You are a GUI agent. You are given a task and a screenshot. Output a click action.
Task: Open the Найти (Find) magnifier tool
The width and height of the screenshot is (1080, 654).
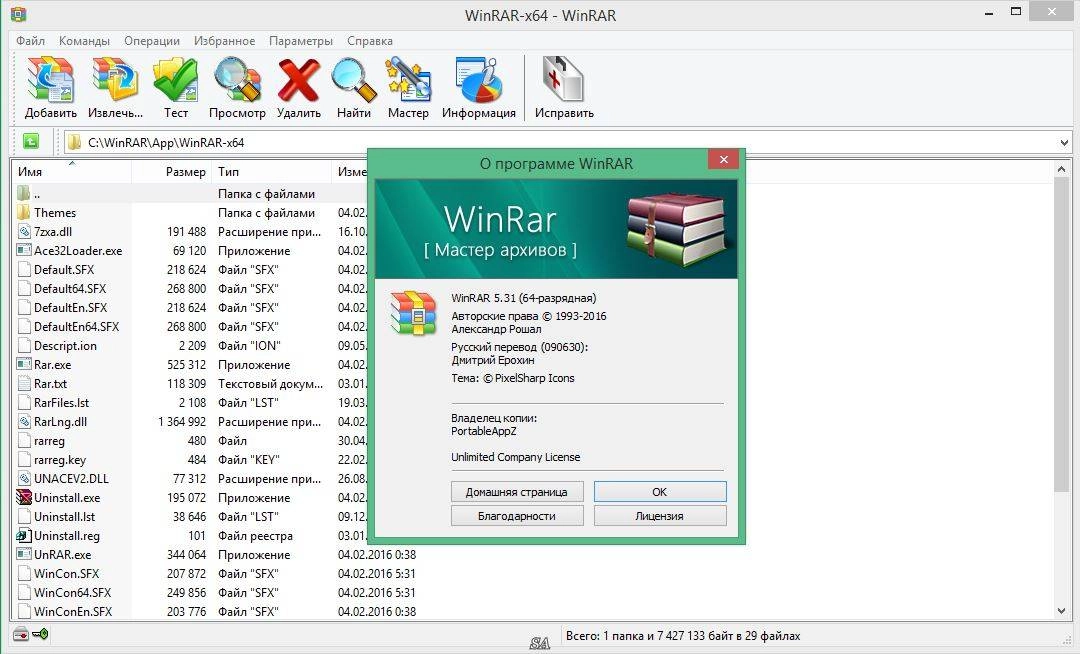coord(353,80)
